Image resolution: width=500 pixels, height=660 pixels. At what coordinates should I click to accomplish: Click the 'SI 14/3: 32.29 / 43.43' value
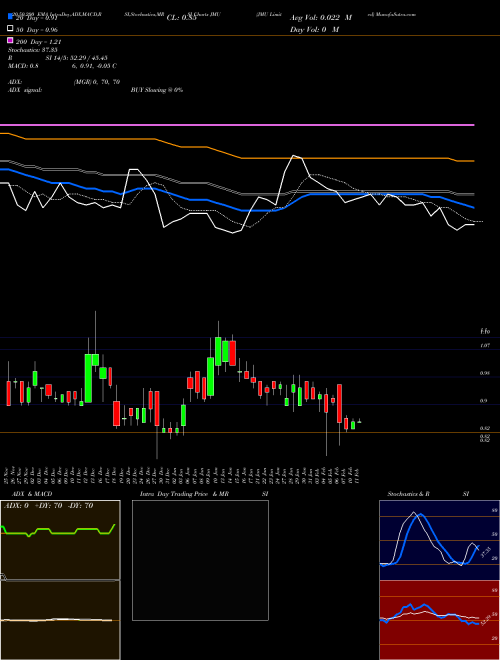(x=76, y=58)
